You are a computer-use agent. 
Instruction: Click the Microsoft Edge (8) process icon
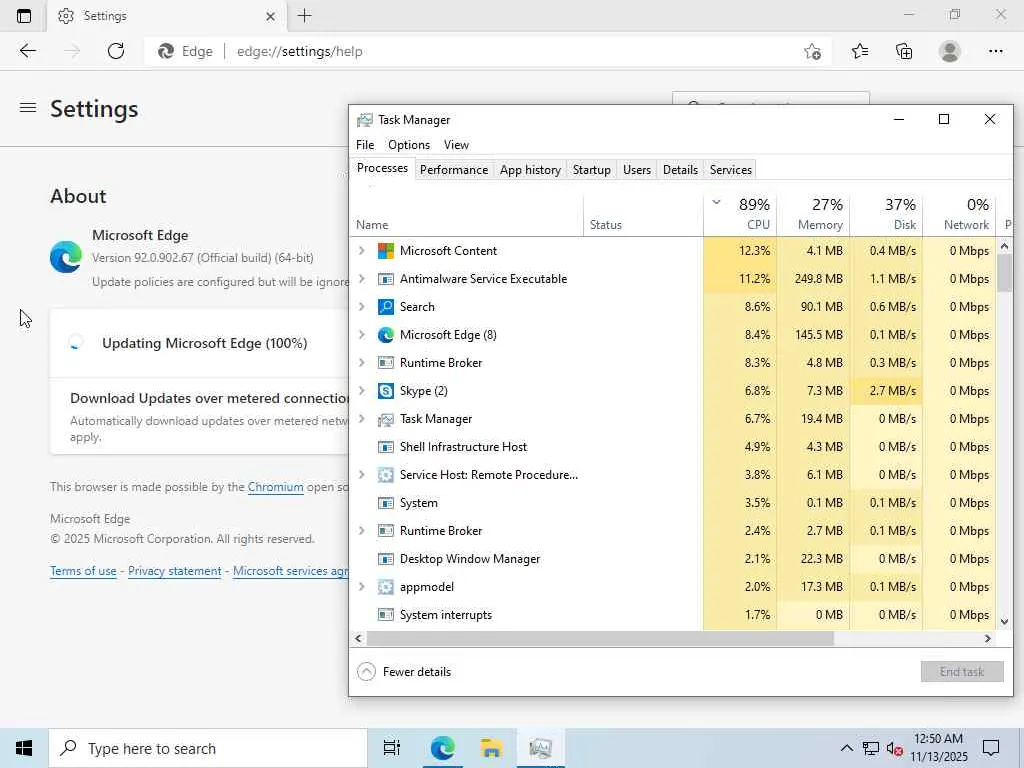tap(386, 335)
